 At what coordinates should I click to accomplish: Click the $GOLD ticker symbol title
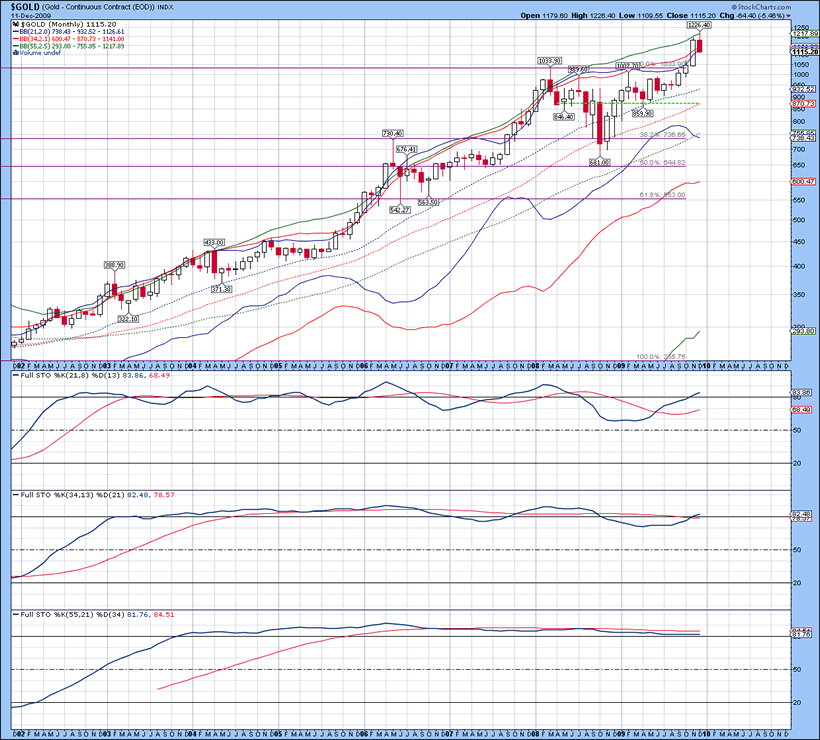click(27, 7)
